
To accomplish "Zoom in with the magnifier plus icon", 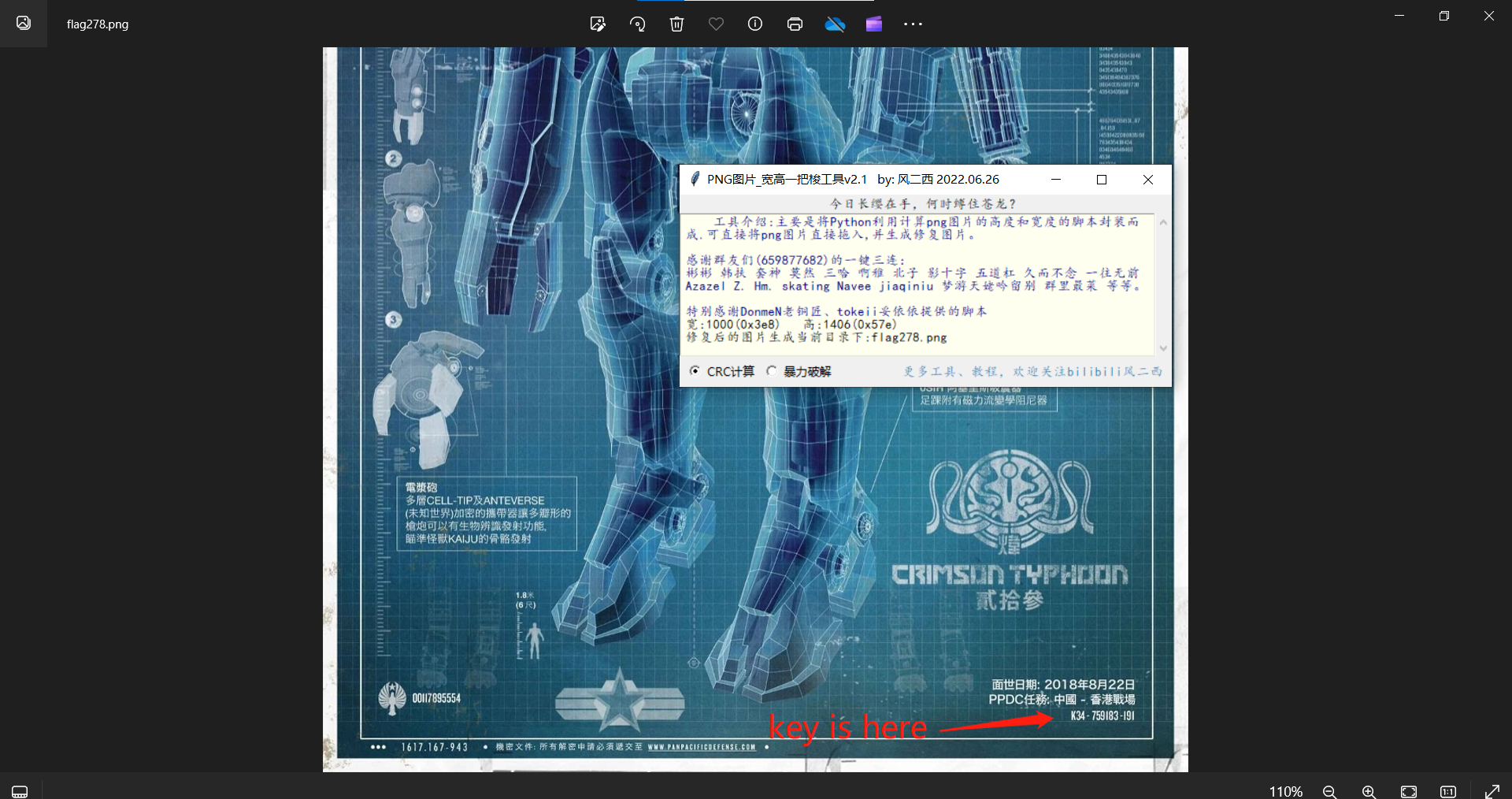I will (1369, 792).
